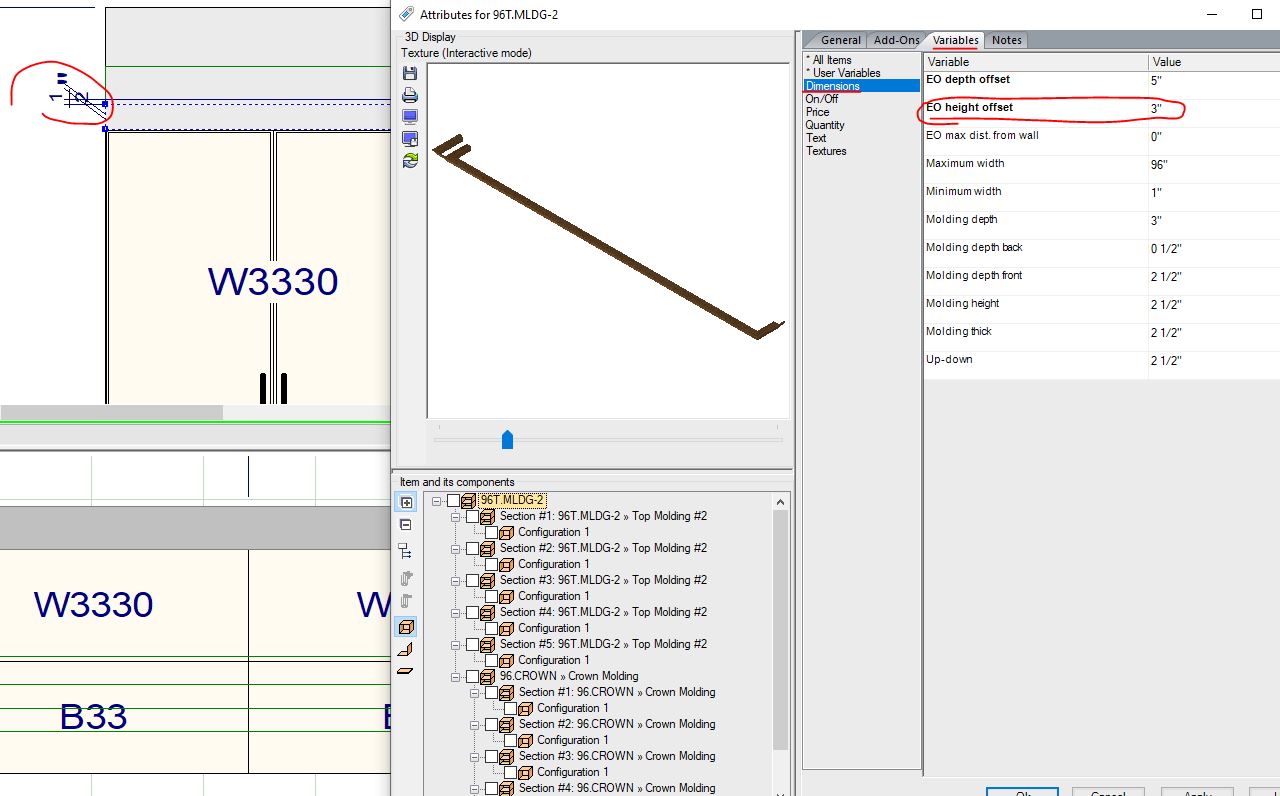Collapse the 96T.MLDG-2 root tree node
Viewport: 1280px width, 796px height.
coord(437,500)
